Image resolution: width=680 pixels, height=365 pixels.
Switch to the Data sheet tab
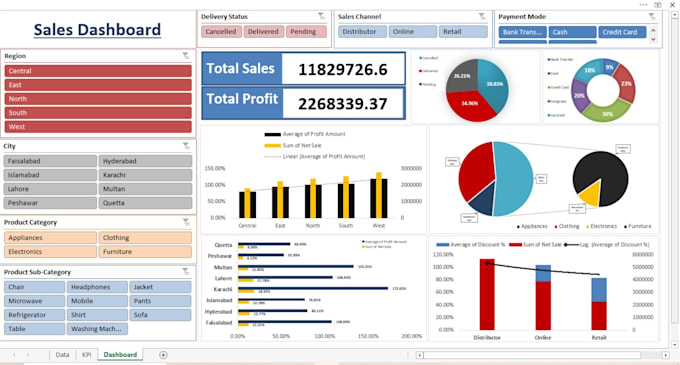62,355
